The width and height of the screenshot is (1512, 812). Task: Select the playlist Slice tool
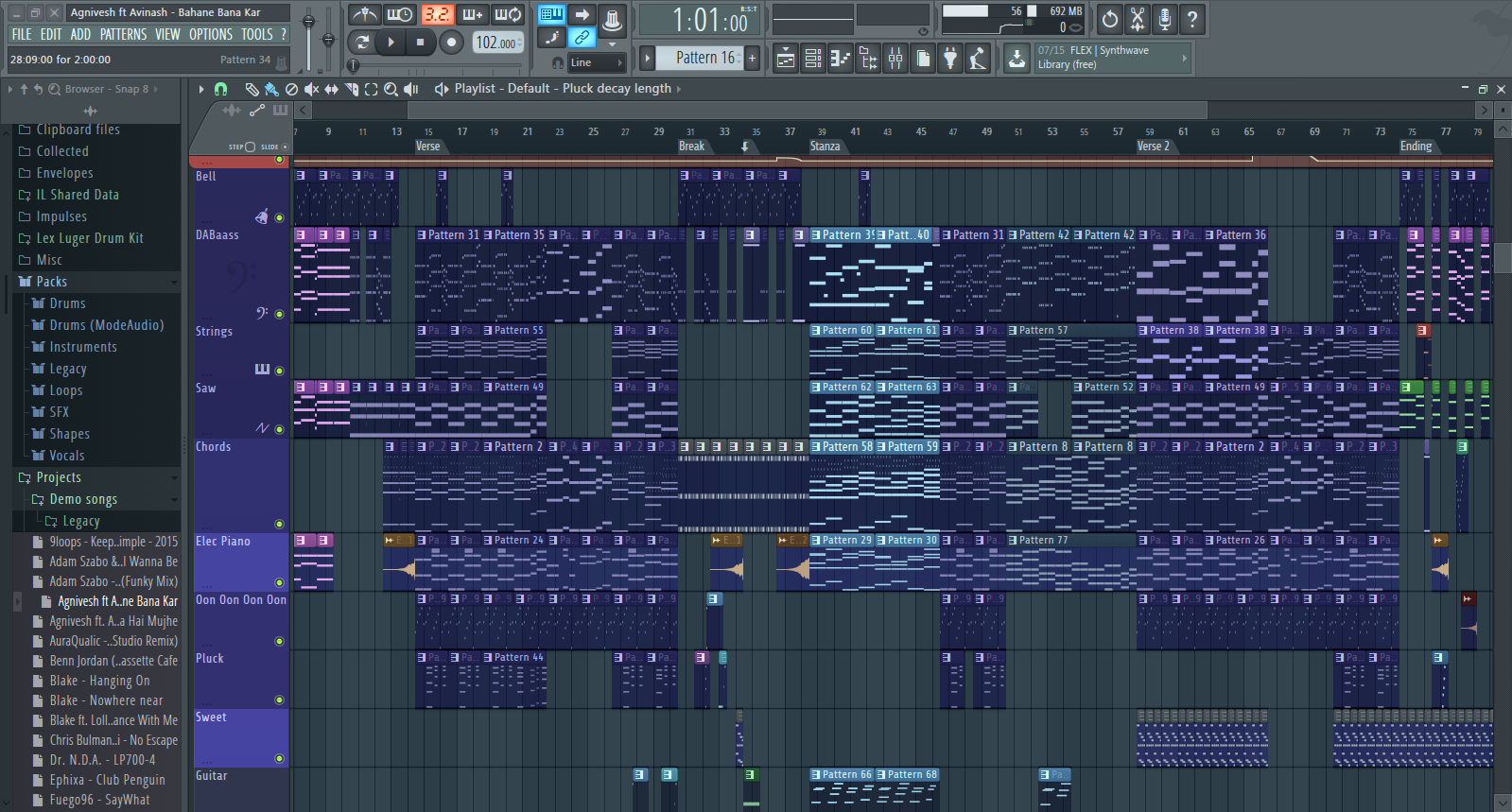(351, 89)
